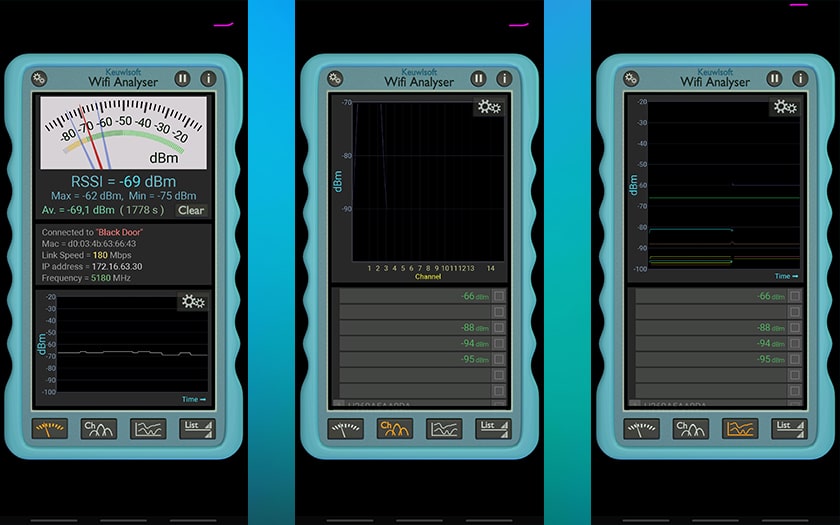Pause scanning in middle screenshot
The height and width of the screenshot is (525, 840).
pos(478,79)
